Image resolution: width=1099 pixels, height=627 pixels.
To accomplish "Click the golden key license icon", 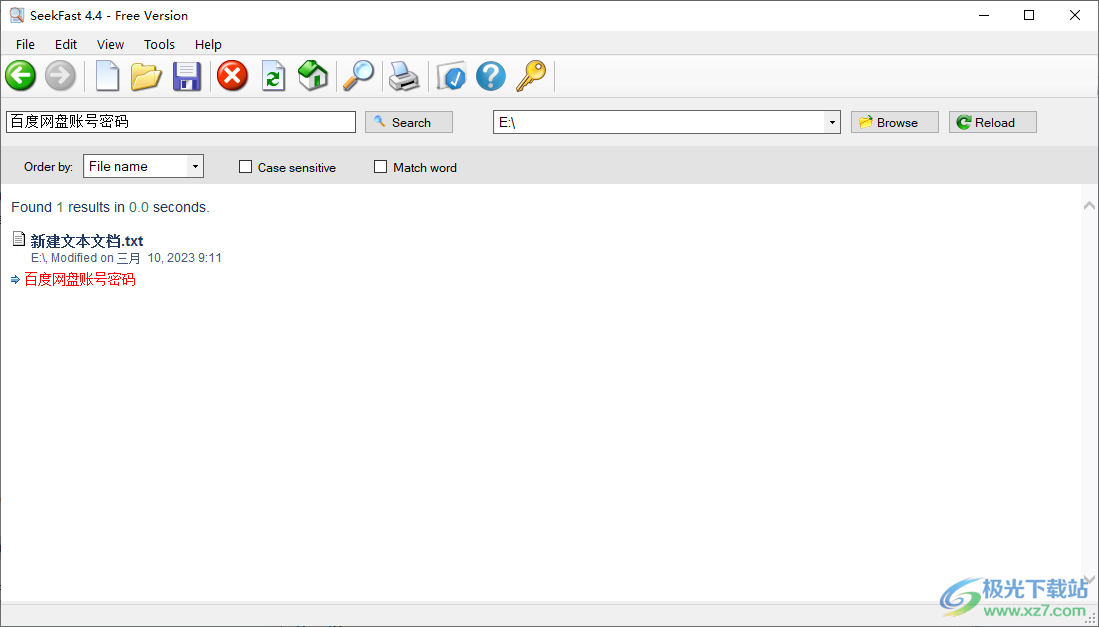I will click(531, 76).
